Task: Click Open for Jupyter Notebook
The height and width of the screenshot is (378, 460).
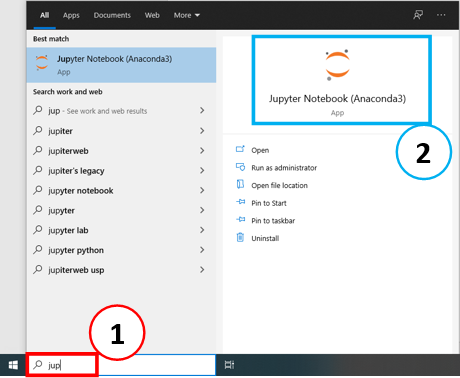Action: [x=260, y=150]
